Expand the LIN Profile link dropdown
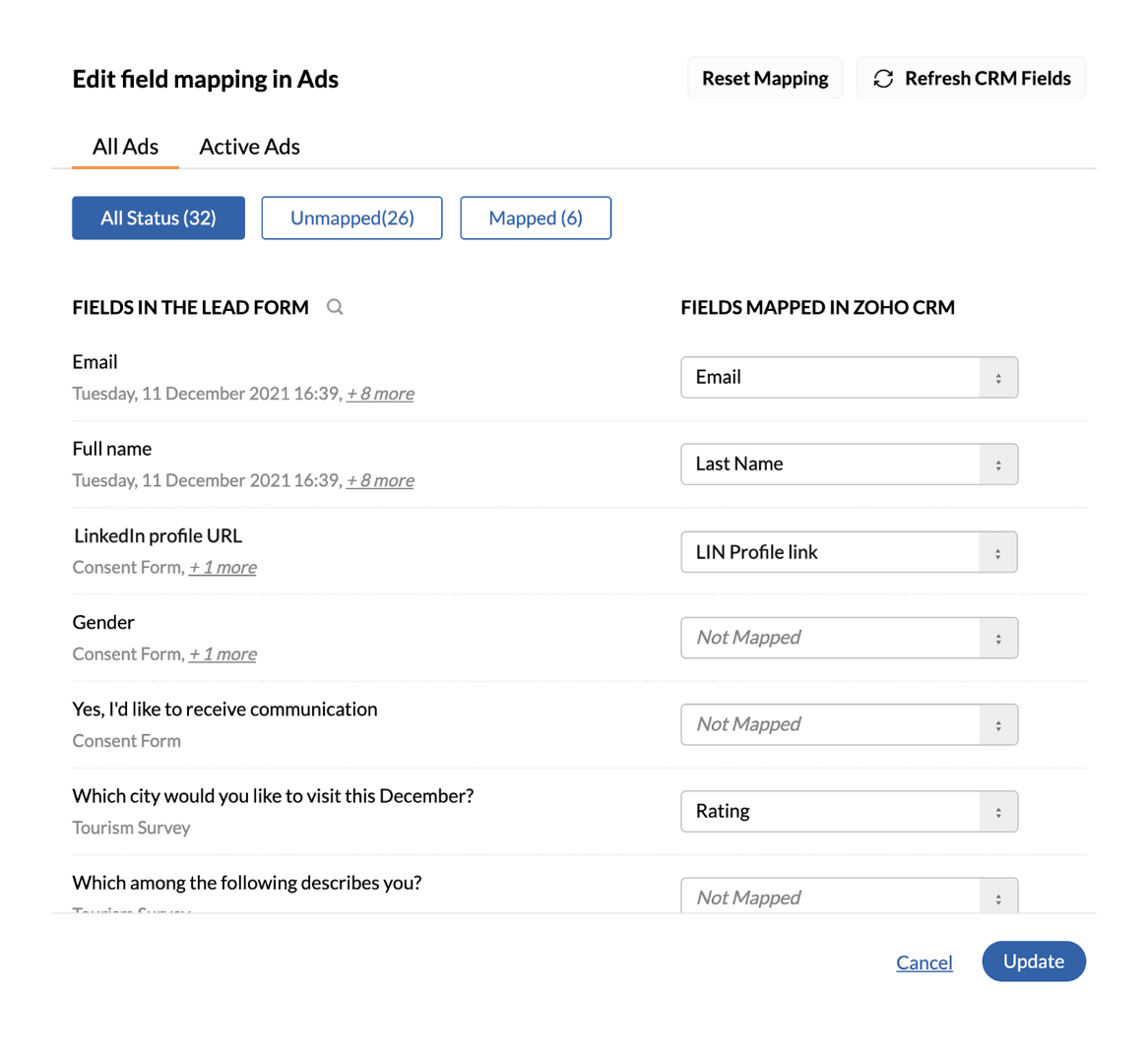This screenshot has height=1053, width=1148. point(849,552)
